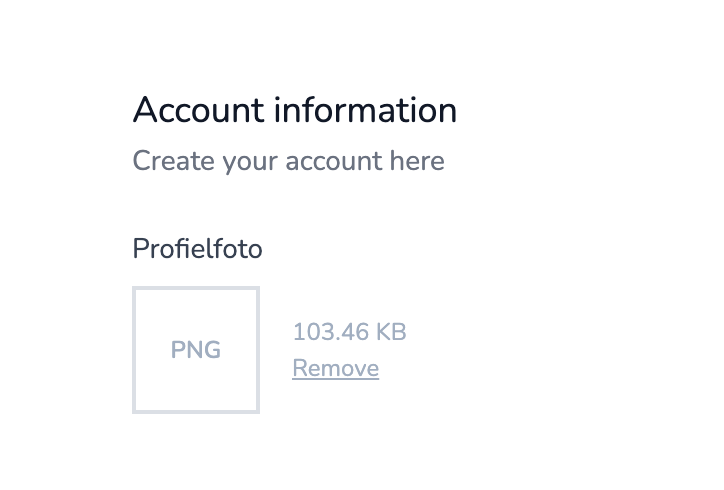Click the 103.46 KB file size text
724x490 pixels.
pos(349,332)
